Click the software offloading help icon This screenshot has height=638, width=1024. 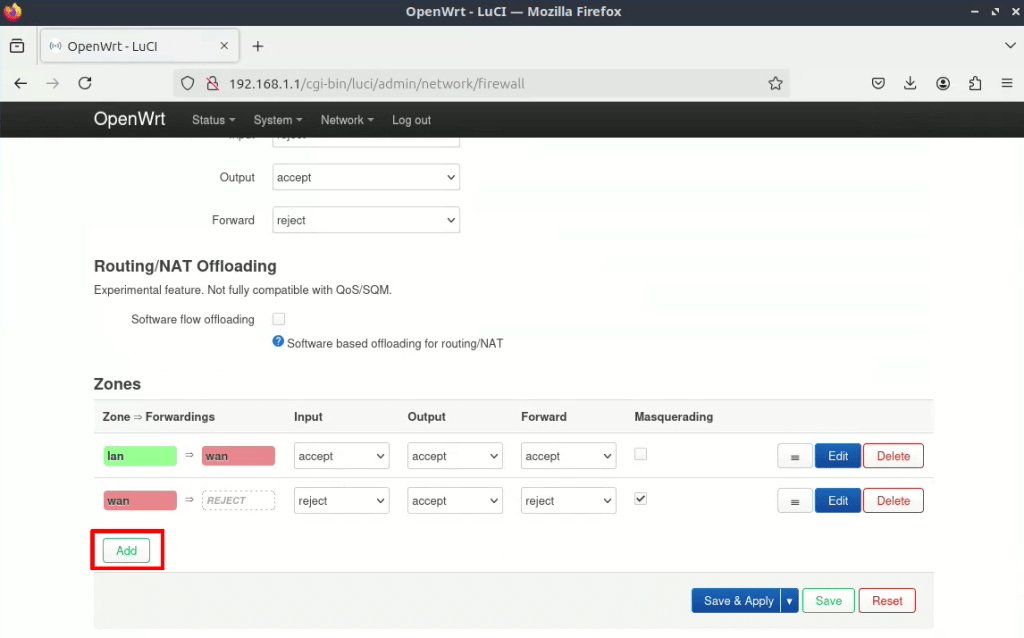pyautogui.click(x=278, y=342)
